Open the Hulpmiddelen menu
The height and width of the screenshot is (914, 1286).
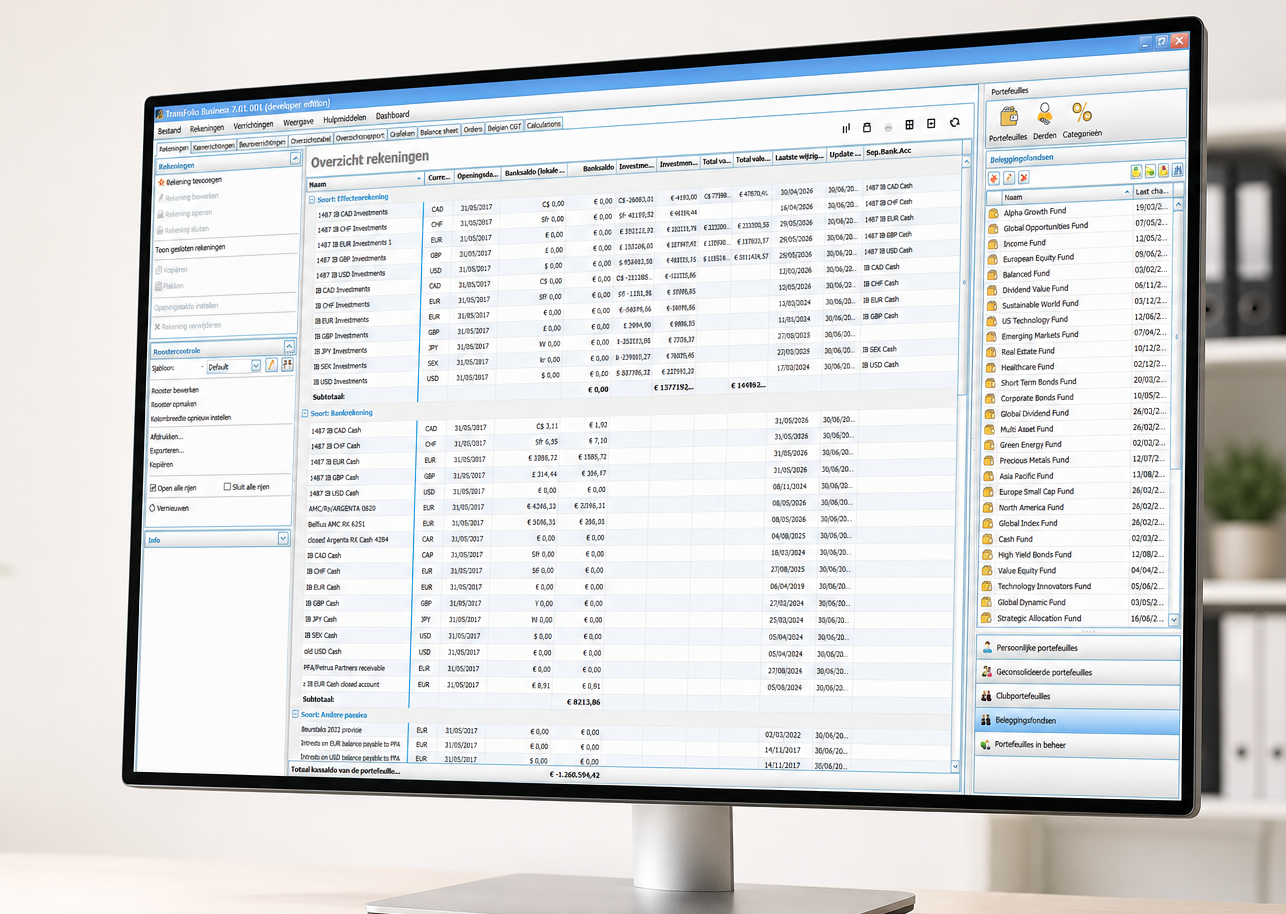[345, 119]
